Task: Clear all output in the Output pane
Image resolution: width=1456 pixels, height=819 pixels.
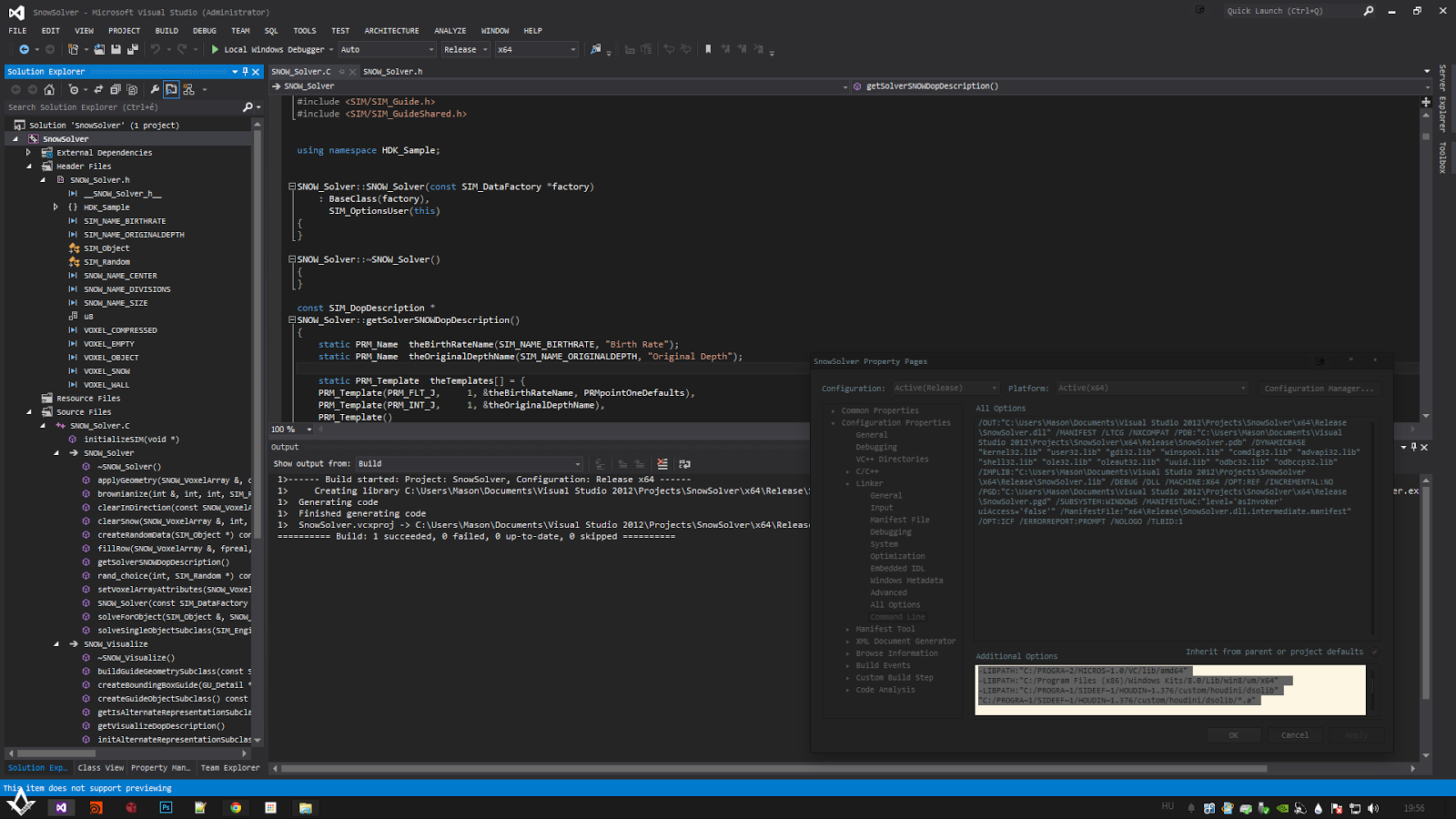Action: [x=662, y=464]
